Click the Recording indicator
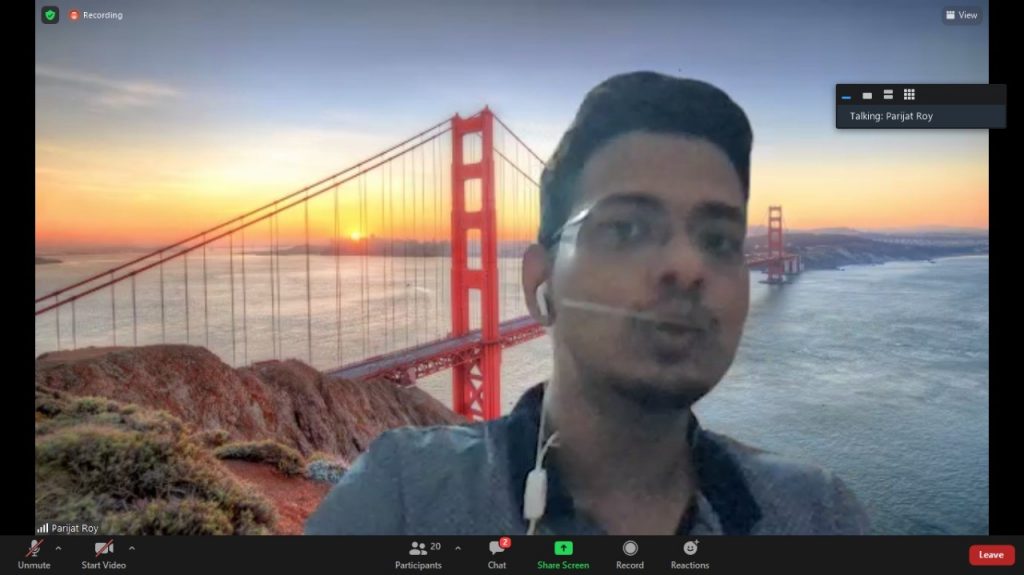Viewport: 1024px width, 575px height. (96, 15)
